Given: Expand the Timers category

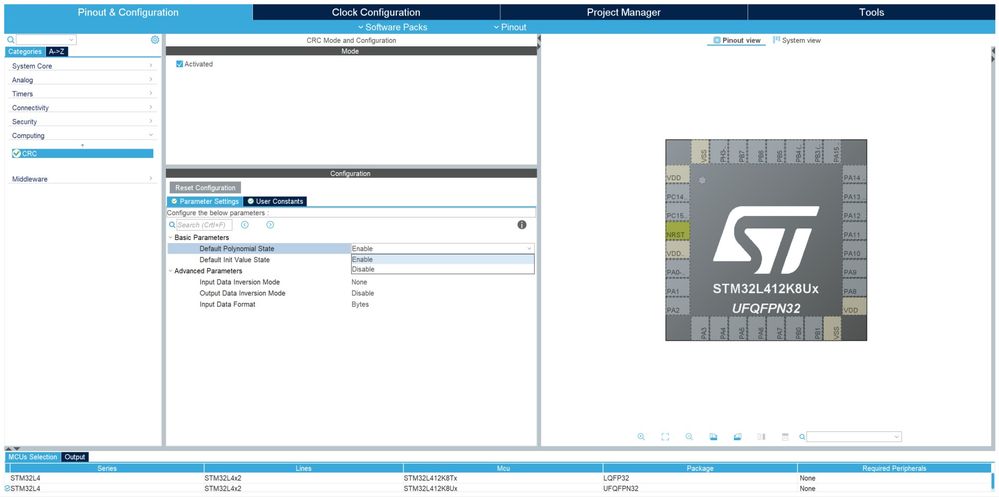Looking at the screenshot, I should coord(82,94).
